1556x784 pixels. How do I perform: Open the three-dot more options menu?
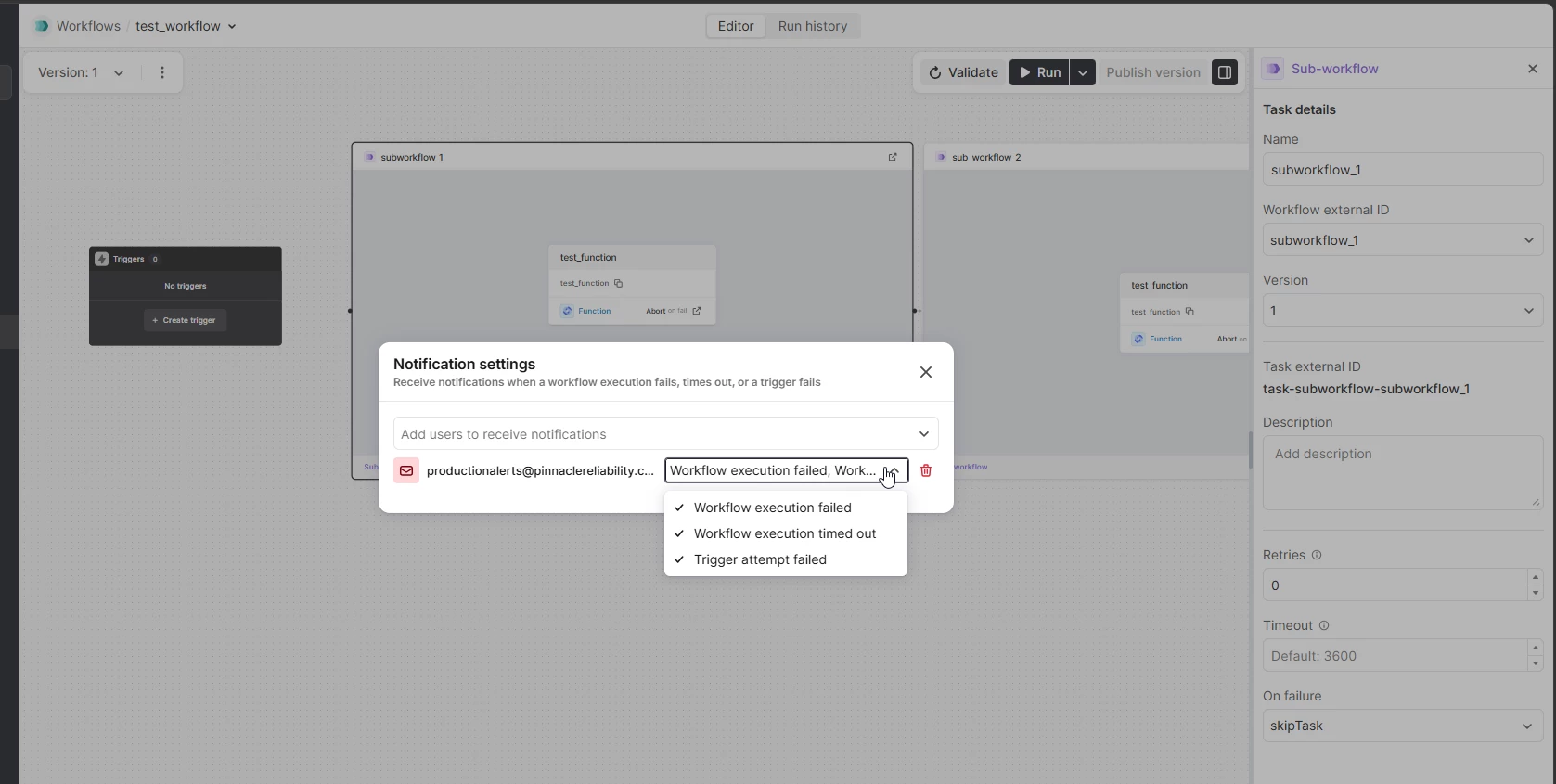click(162, 72)
